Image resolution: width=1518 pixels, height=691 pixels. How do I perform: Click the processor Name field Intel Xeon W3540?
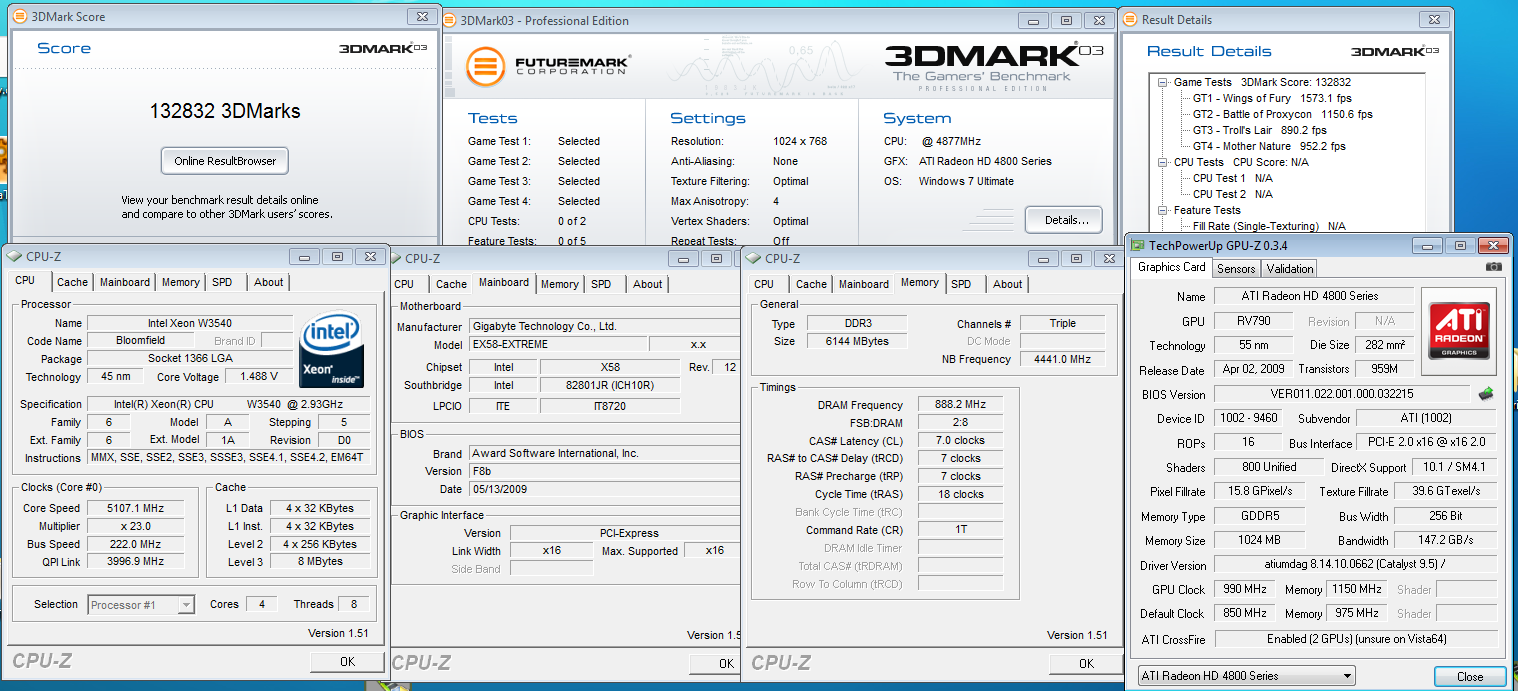(x=190, y=323)
